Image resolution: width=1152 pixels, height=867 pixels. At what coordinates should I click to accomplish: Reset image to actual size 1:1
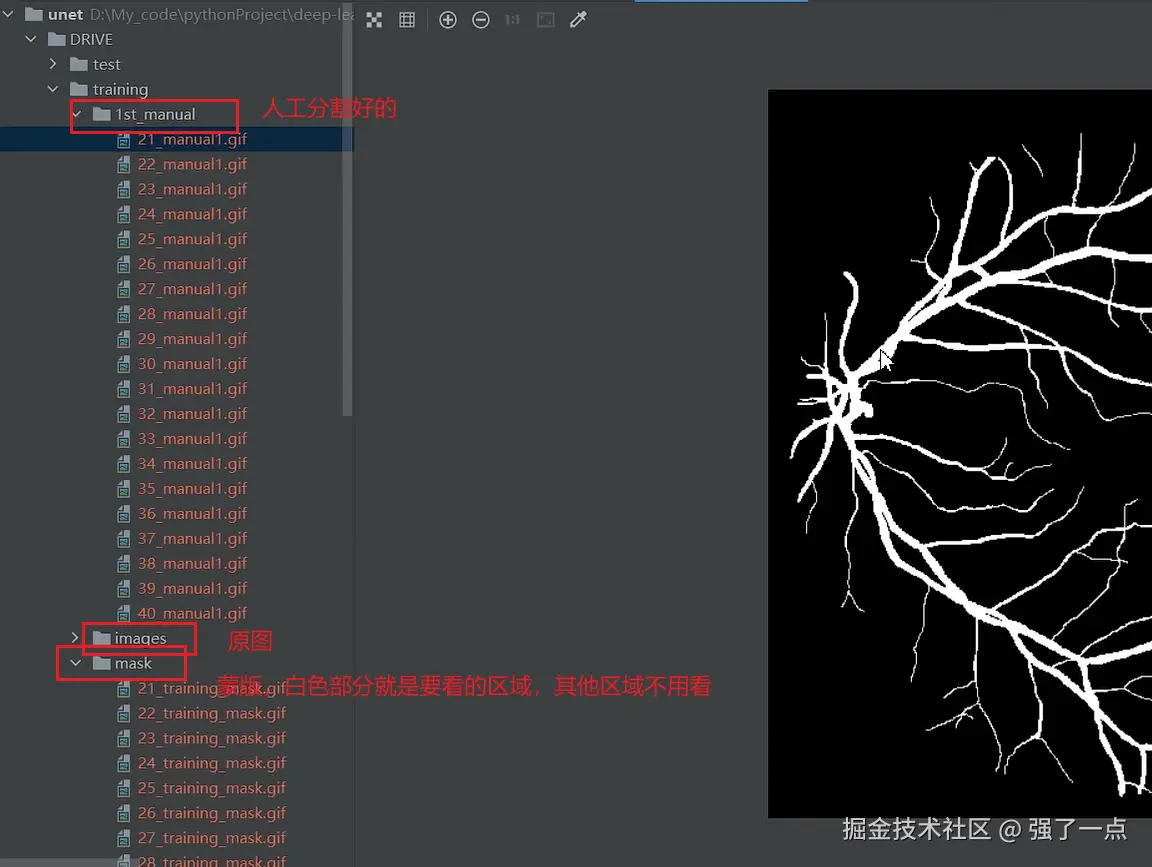coord(513,20)
